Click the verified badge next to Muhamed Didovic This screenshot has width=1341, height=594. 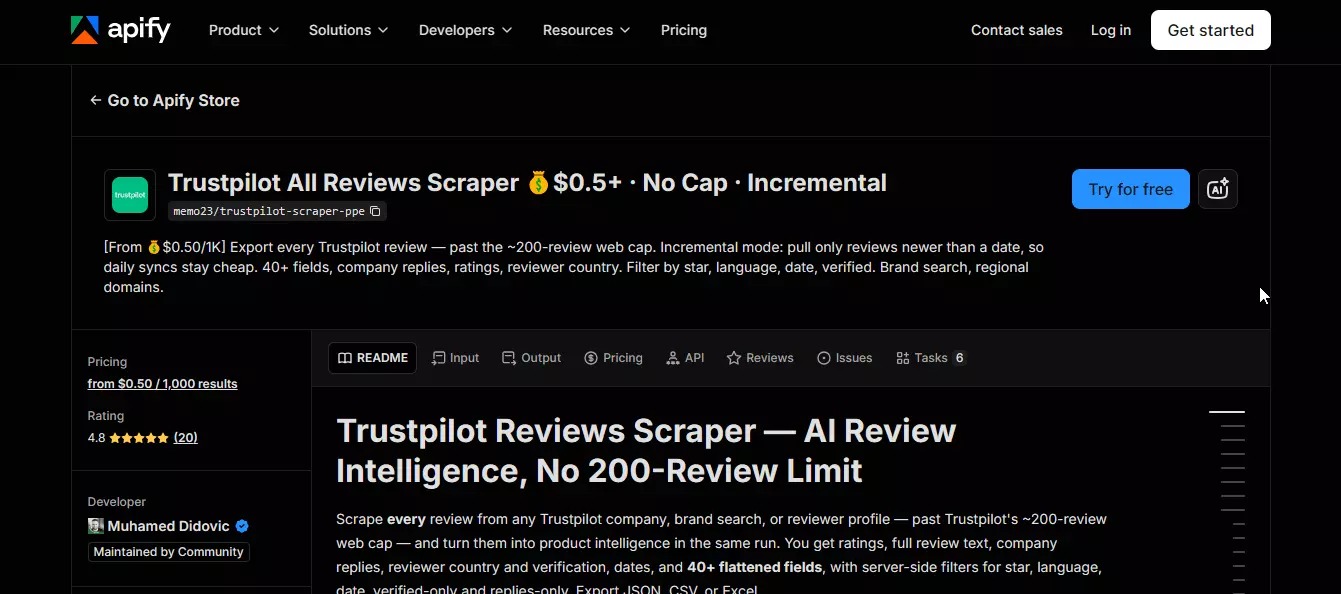click(242, 526)
